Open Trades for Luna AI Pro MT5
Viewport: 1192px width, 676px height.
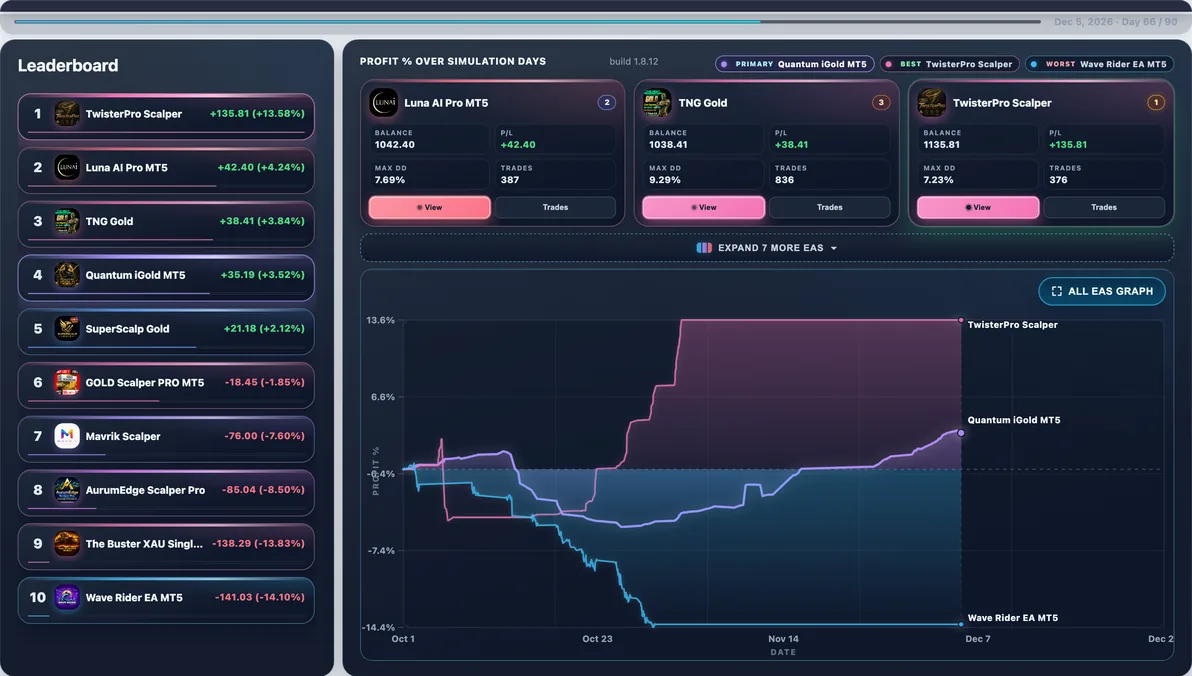pyautogui.click(x=555, y=208)
